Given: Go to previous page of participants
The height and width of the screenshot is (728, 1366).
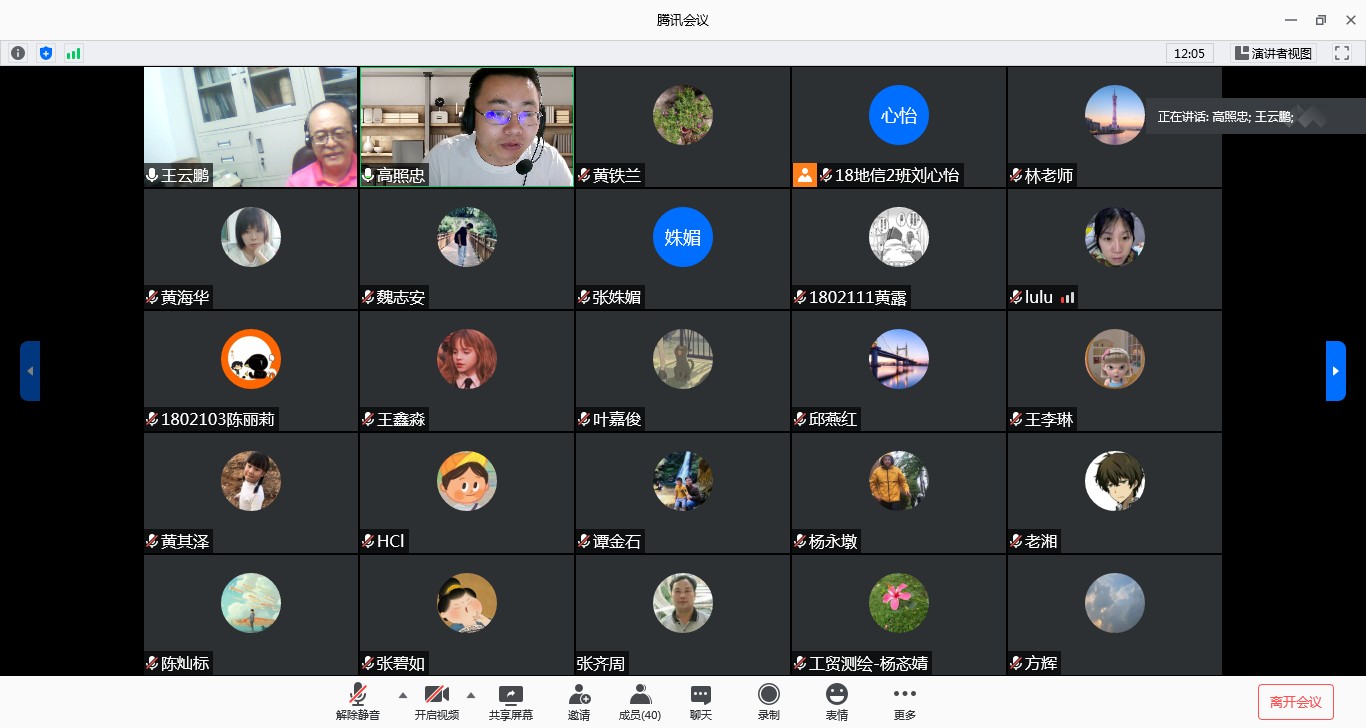Looking at the screenshot, I should (x=30, y=371).
